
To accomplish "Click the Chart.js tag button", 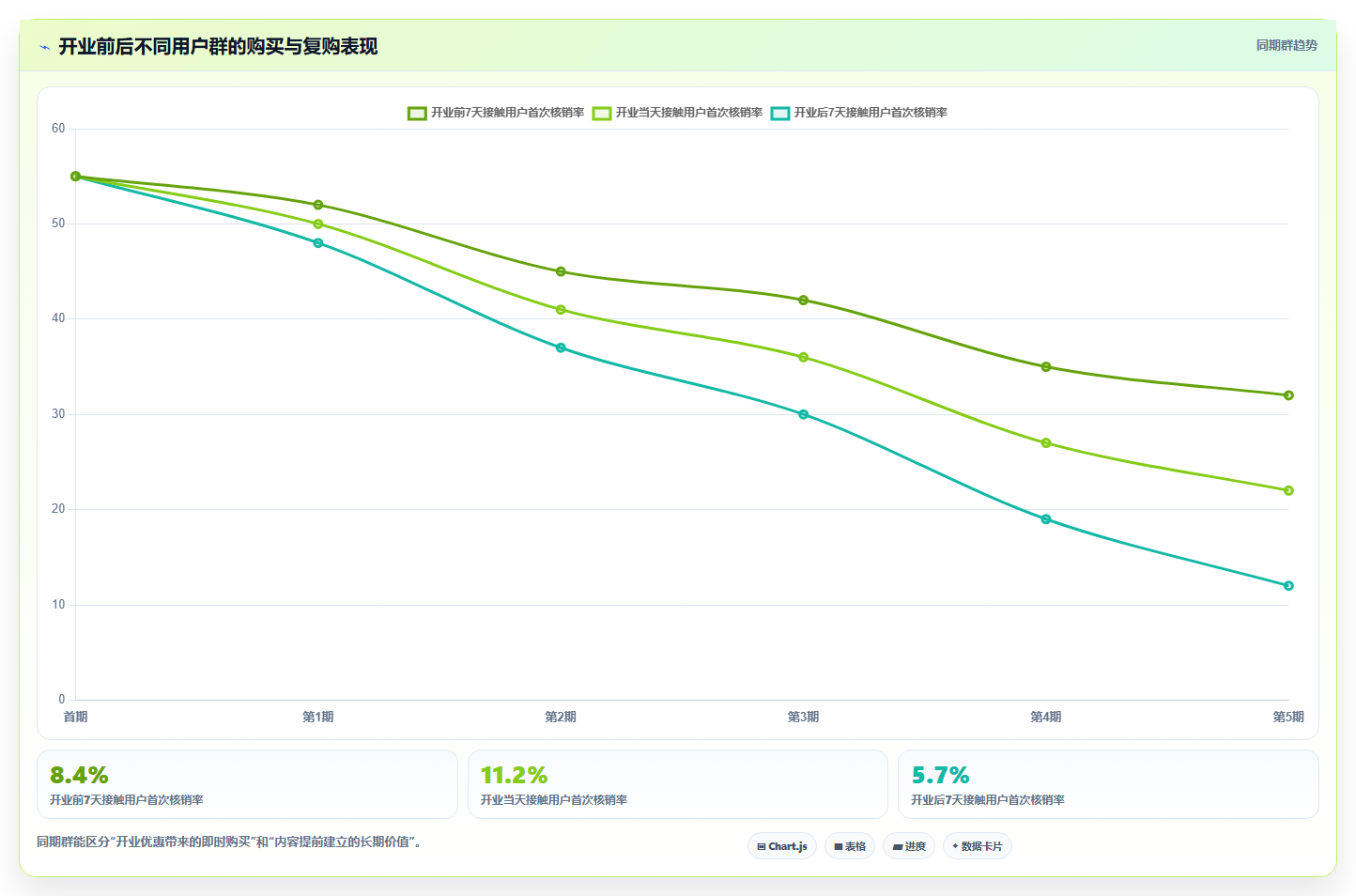I will click(782, 846).
